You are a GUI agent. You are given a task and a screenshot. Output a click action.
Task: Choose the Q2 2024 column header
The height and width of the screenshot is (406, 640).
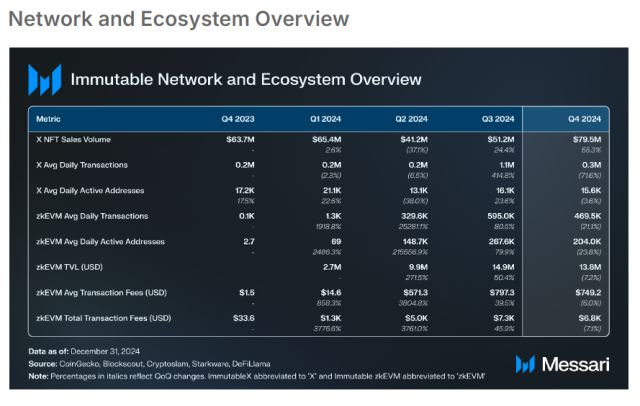click(412, 118)
